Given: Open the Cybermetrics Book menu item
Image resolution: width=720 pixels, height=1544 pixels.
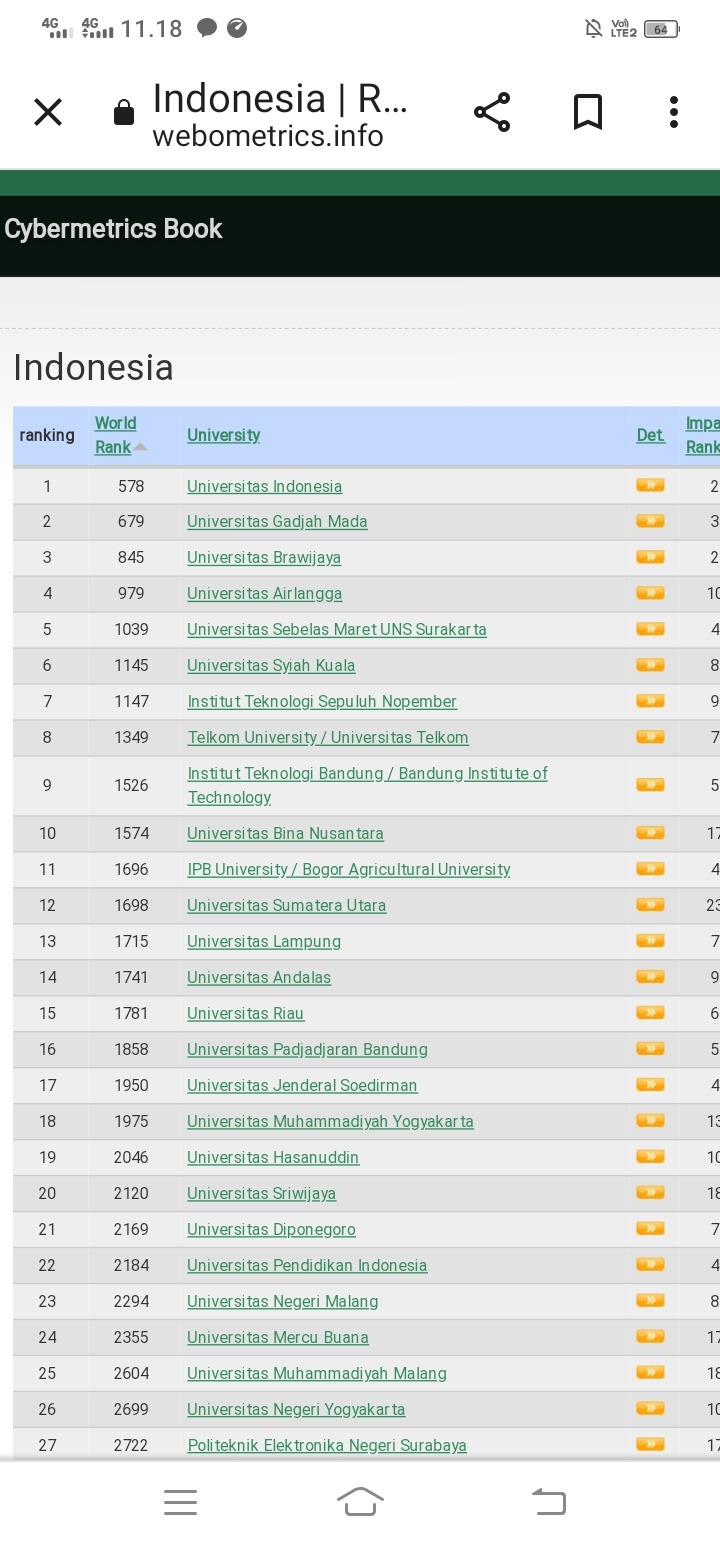Looking at the screenshot, I should pos(113,229).
